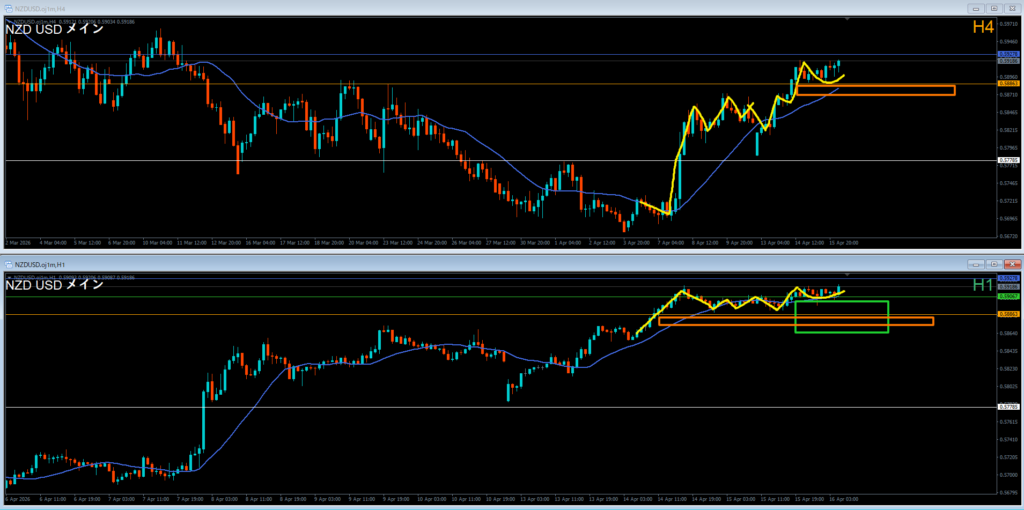1024x510 pixels.
Task: Minimize the H1 chart window
Action: 976,263
